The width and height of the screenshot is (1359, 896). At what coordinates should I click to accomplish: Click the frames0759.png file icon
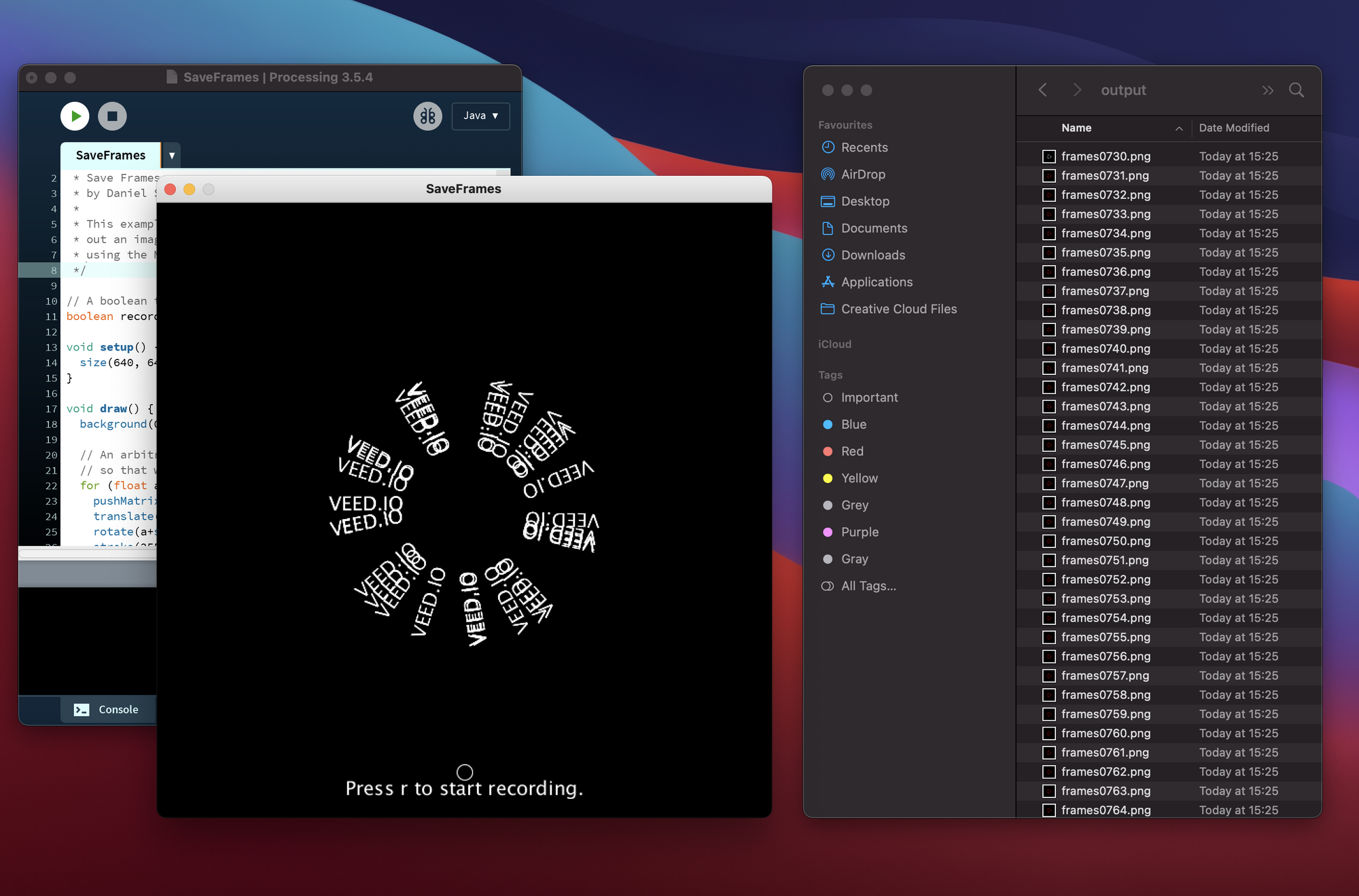tap(1049, 714)
